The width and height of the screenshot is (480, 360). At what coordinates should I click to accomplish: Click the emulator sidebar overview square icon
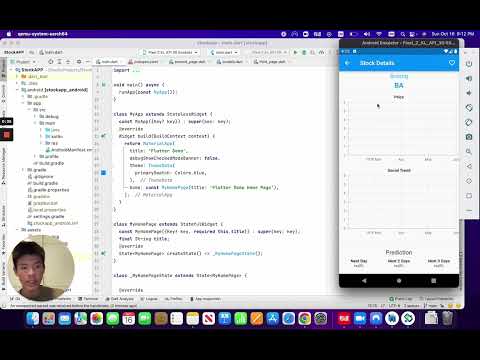tap(469, 196)
